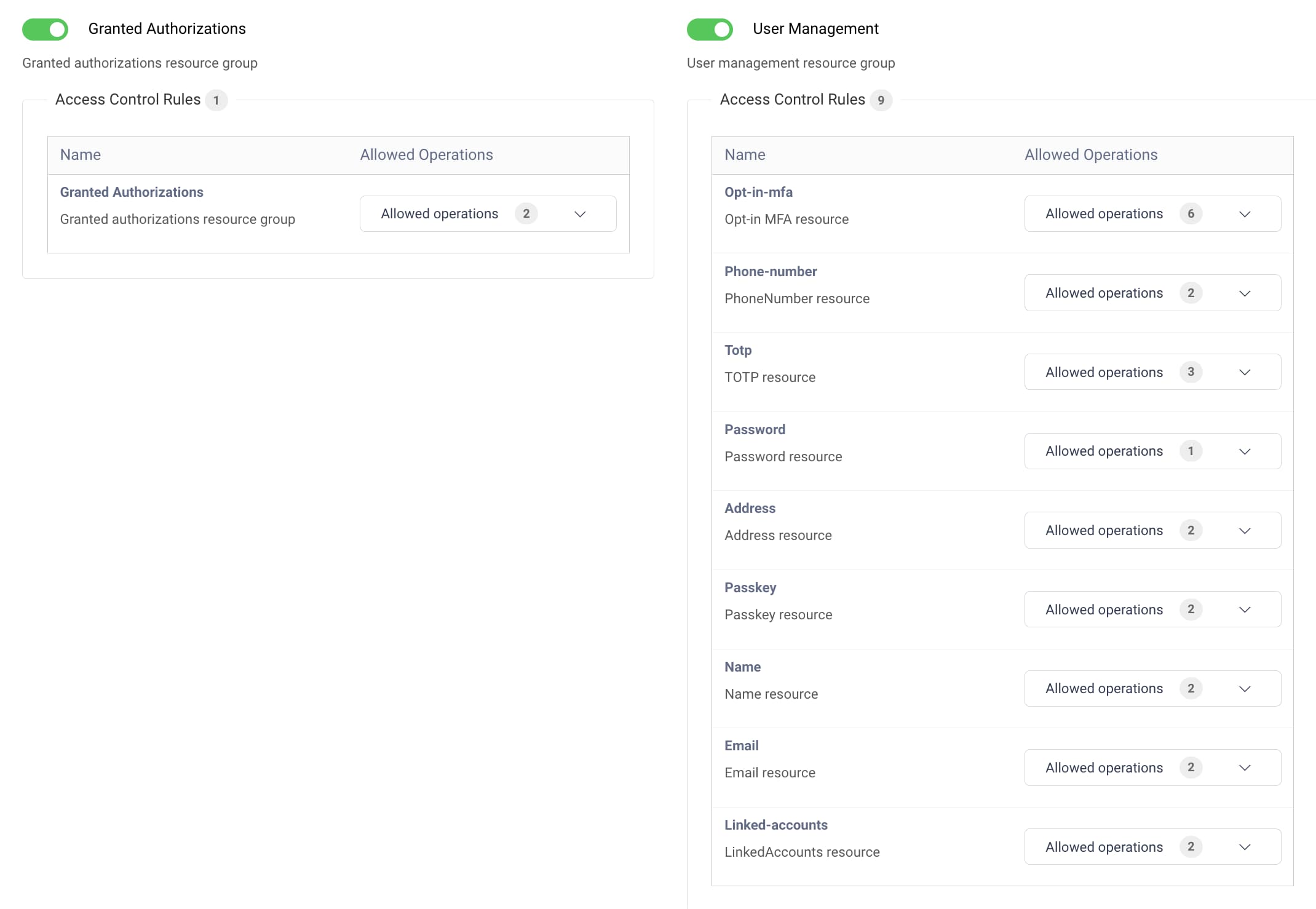Click chevron for Name resource operations

(1244, 689)
